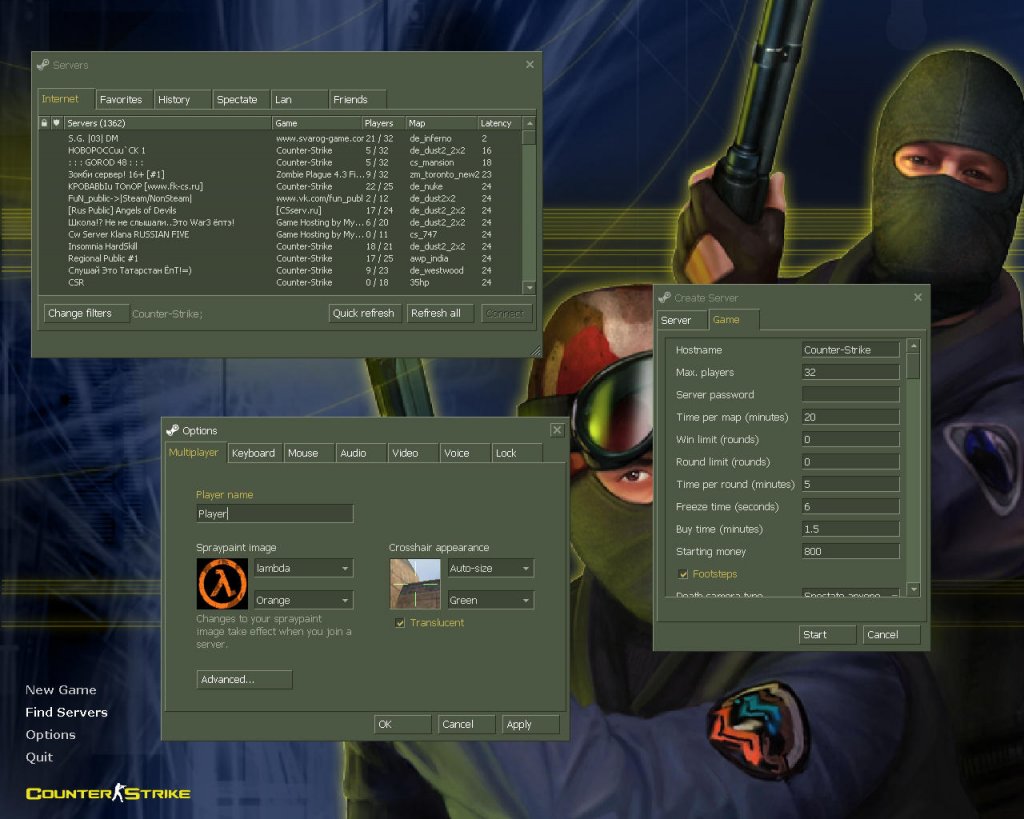
Task: Open the Lock tab in Options
Action: (517, 453)
